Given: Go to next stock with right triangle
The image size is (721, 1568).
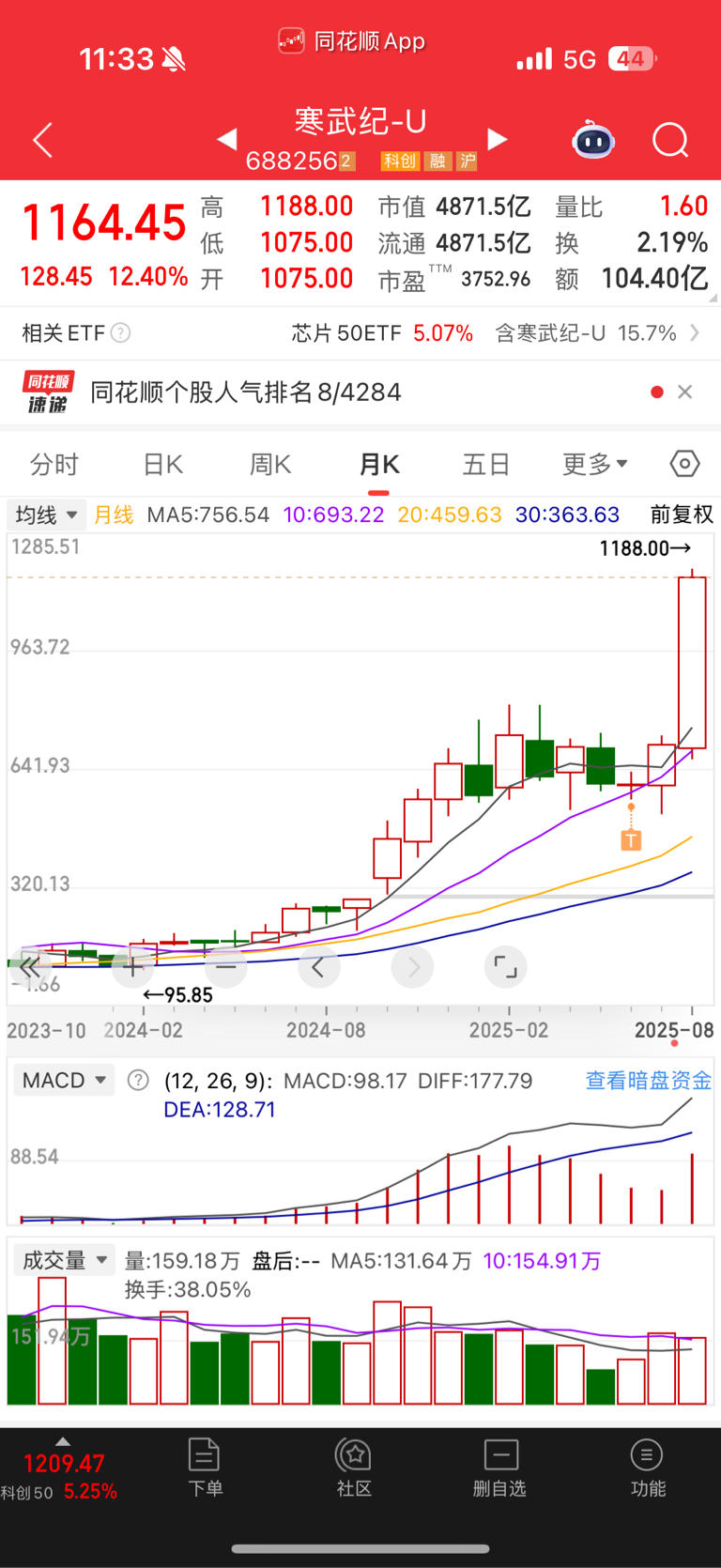Looking at the screenshot, I should pyautogui.click(x=498, y=139).
